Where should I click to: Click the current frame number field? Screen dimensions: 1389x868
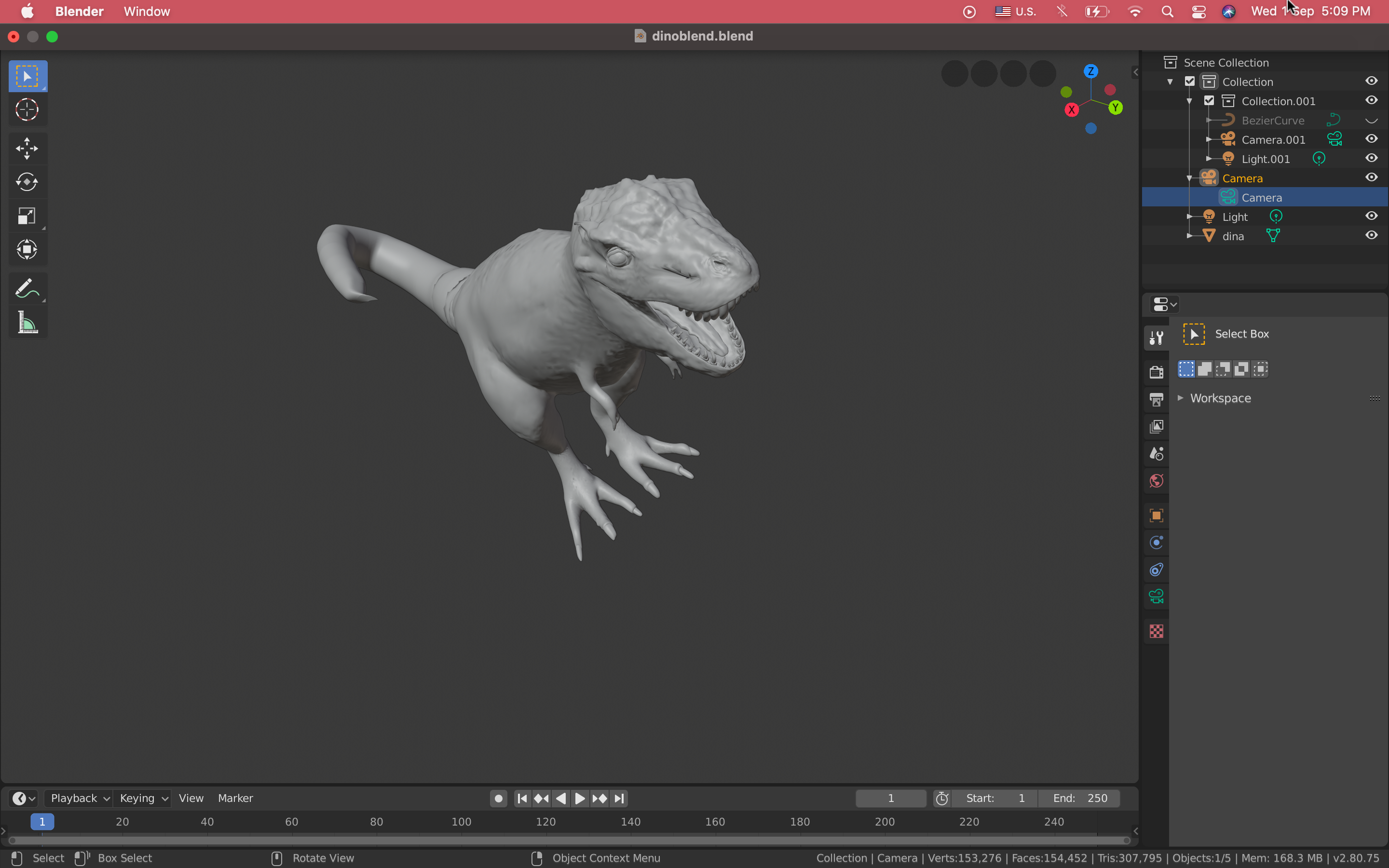tap(891, 798)
